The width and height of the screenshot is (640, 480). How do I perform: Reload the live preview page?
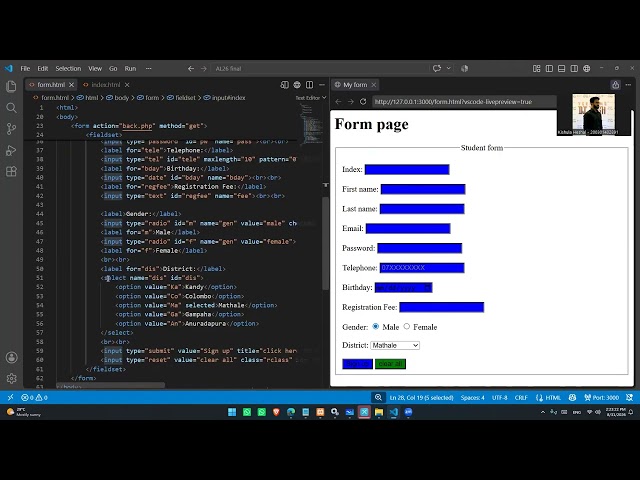pyautogui.click(x=363, y=102)
